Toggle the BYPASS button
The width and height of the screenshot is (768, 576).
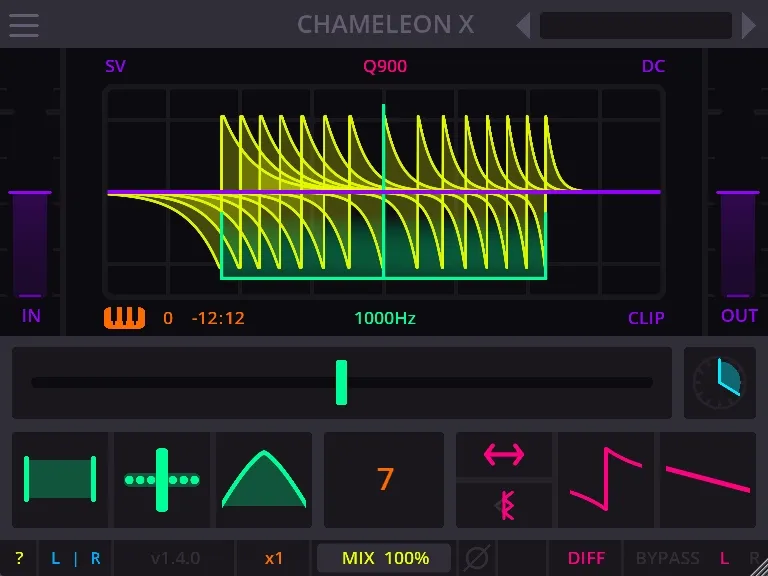point(667,558)
